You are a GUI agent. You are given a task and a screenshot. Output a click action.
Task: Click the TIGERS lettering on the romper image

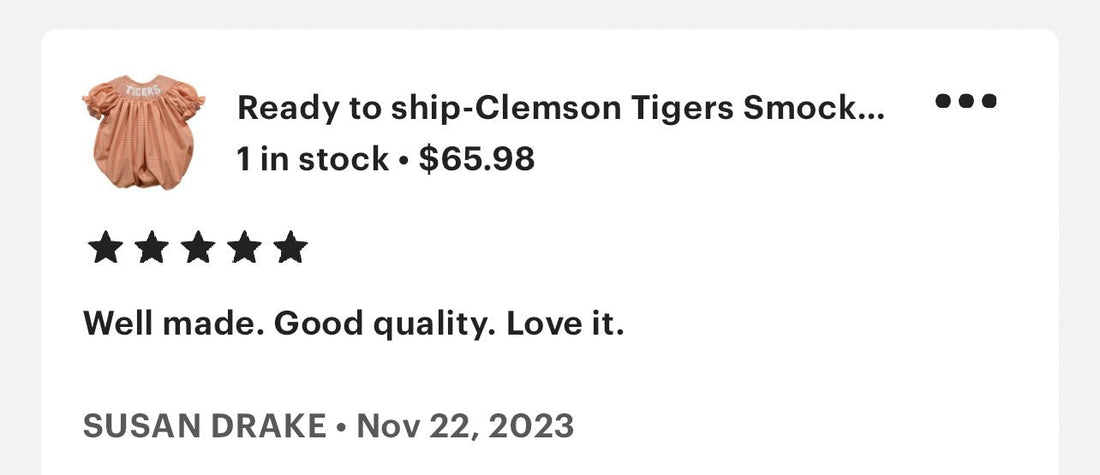[143, 91]
